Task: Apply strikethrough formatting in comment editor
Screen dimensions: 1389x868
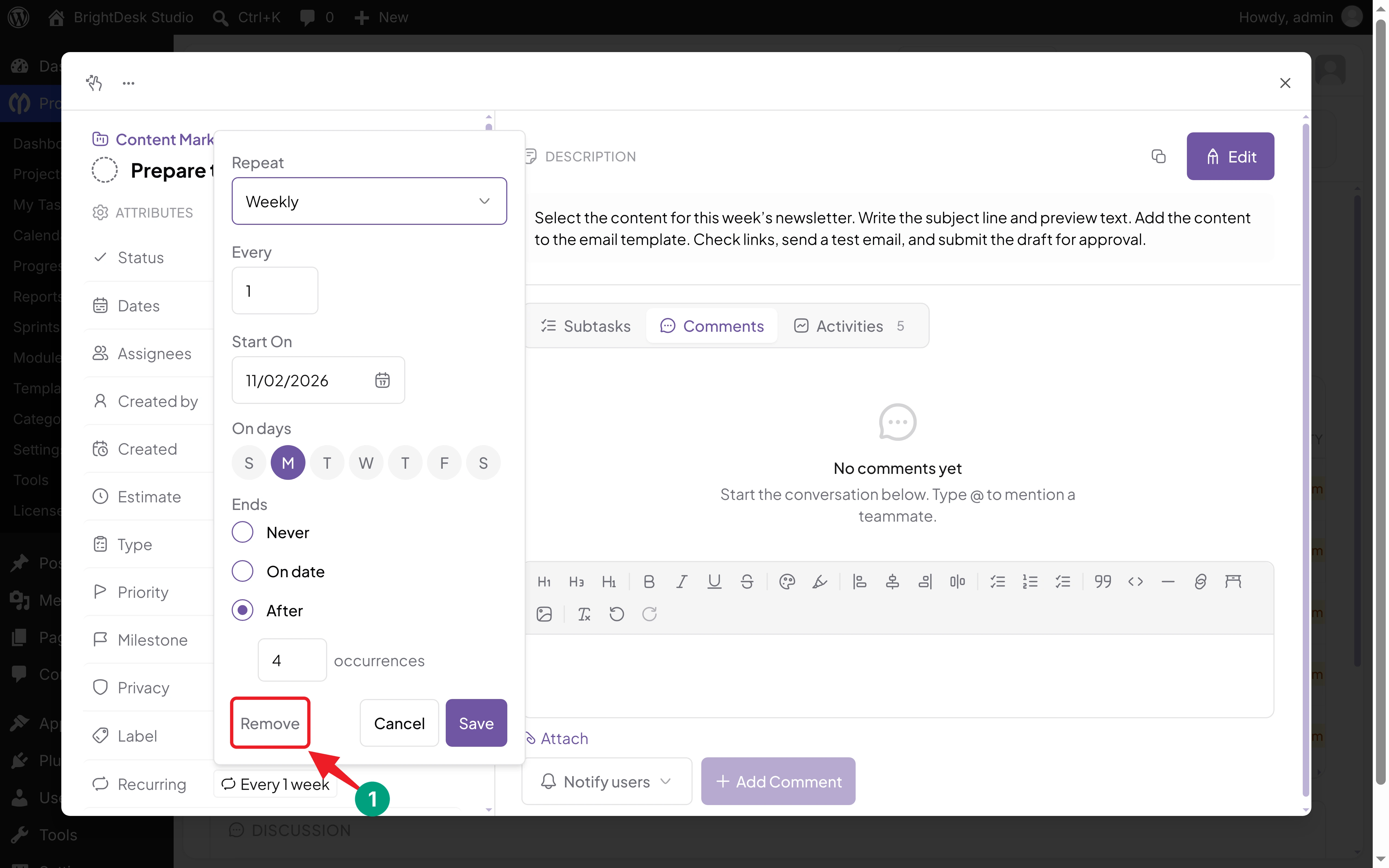Action: 747,582
